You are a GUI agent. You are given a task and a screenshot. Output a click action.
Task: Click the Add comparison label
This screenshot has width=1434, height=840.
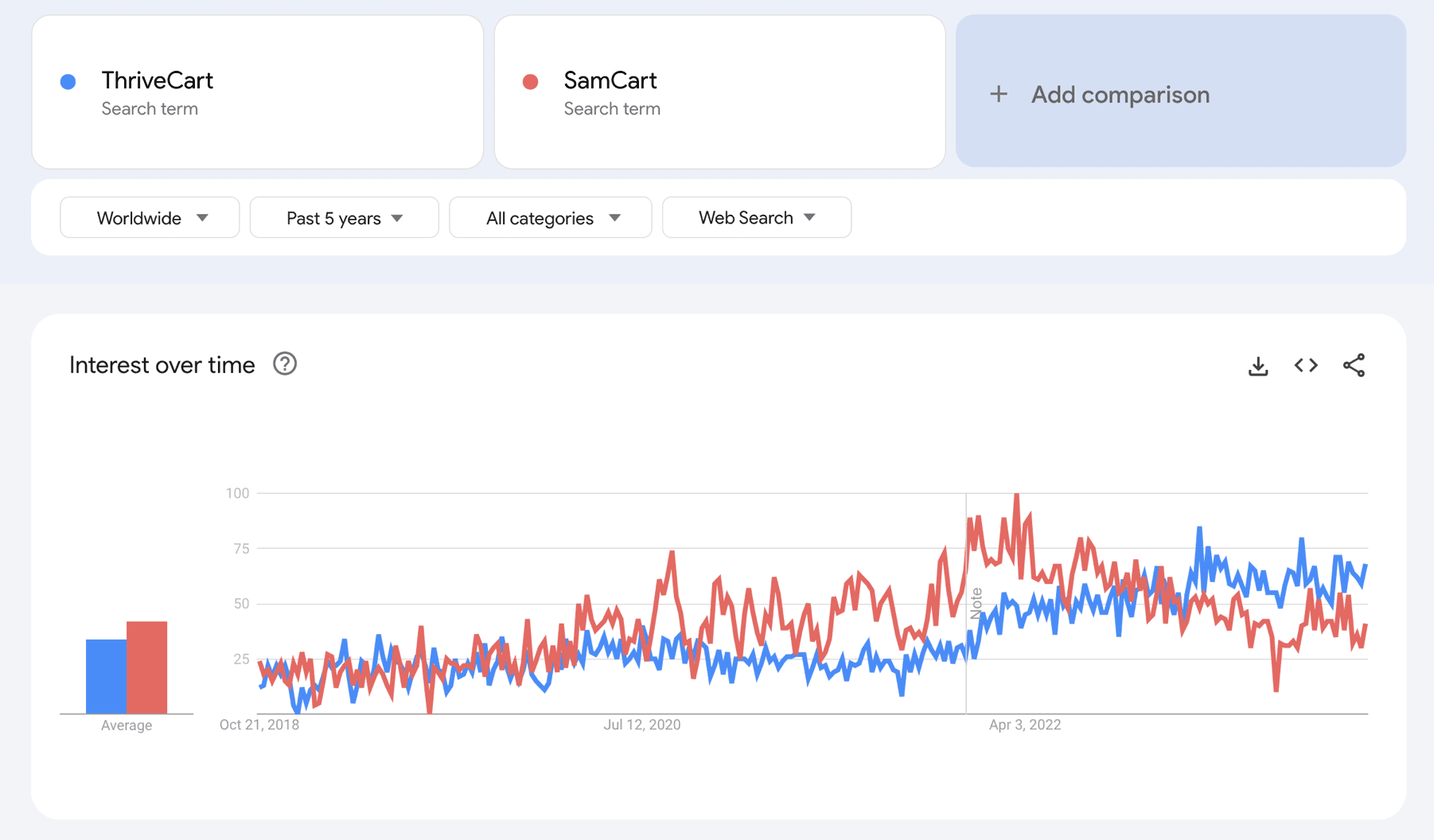pos(1120,95)
